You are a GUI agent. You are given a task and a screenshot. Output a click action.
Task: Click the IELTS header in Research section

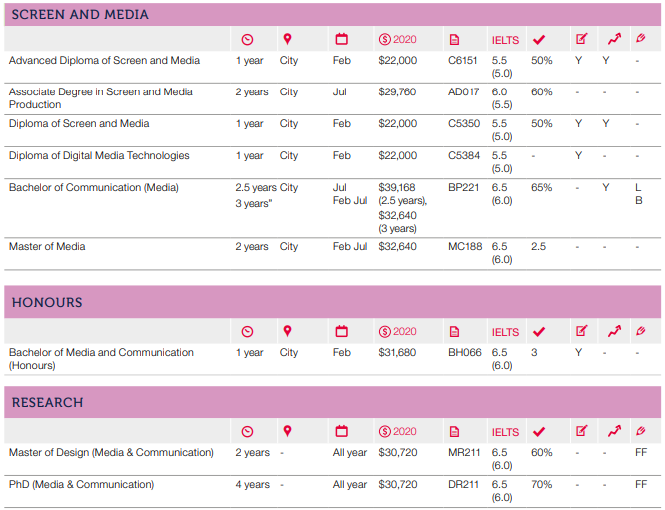[505, 432]
